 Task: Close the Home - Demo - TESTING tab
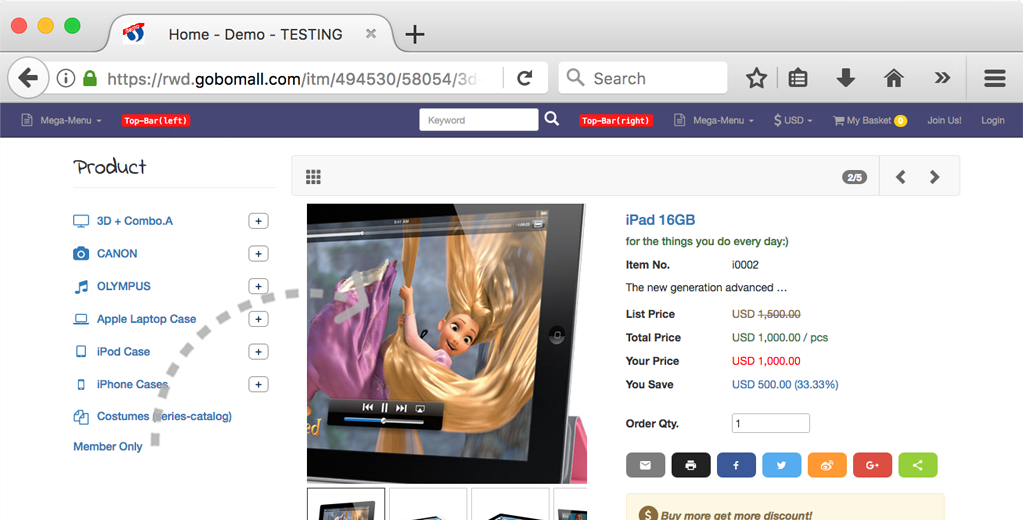[x=371, y=34]
